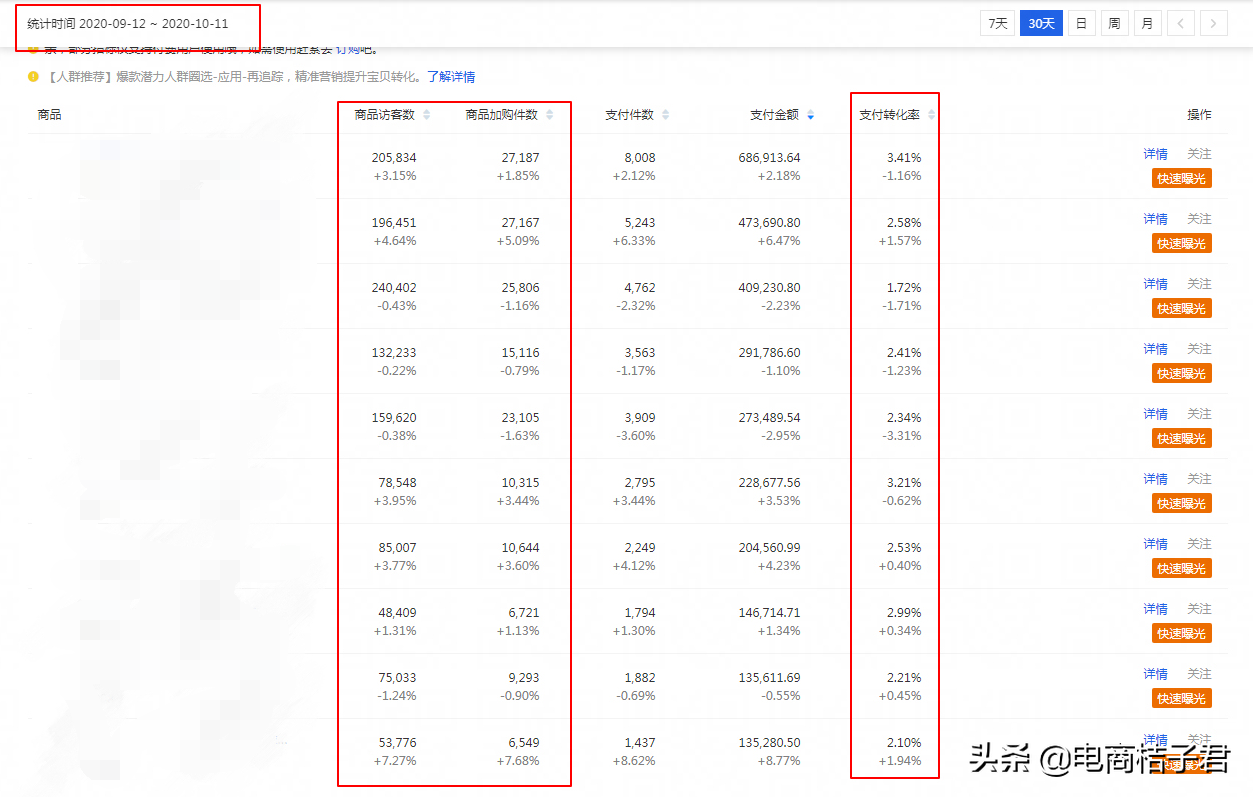1253x797 pixels.
Task: Click add-to-cart value 27,167
Action: pos(520,223)
